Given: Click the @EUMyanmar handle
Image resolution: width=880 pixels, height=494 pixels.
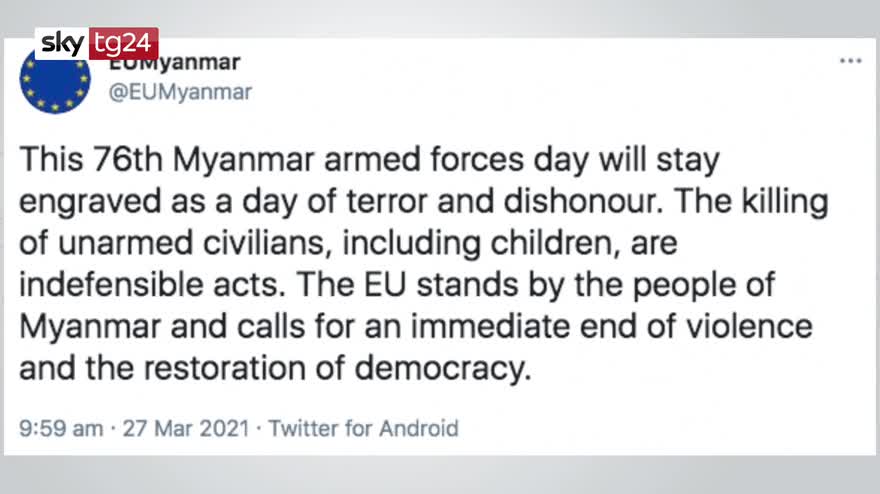Looking at the screenshot, I should [179, 92].
